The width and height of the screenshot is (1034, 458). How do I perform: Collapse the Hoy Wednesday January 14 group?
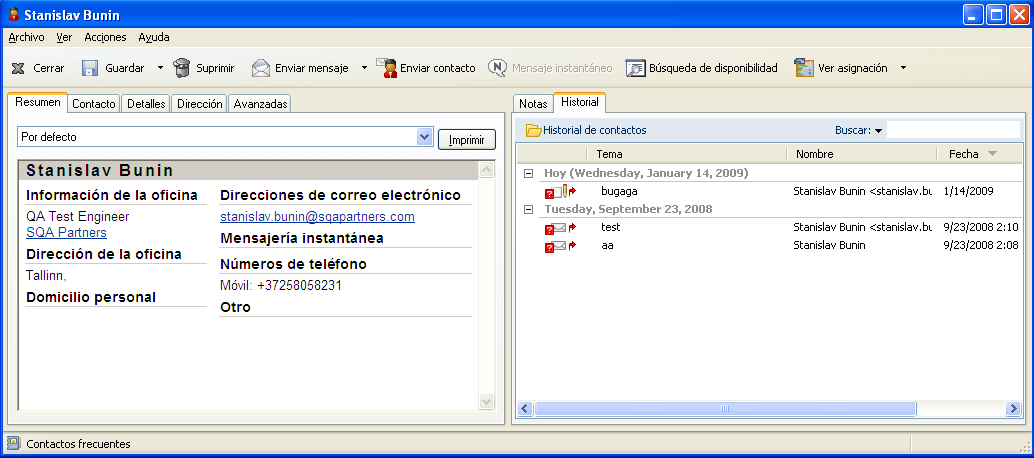[x=528, y=173]
